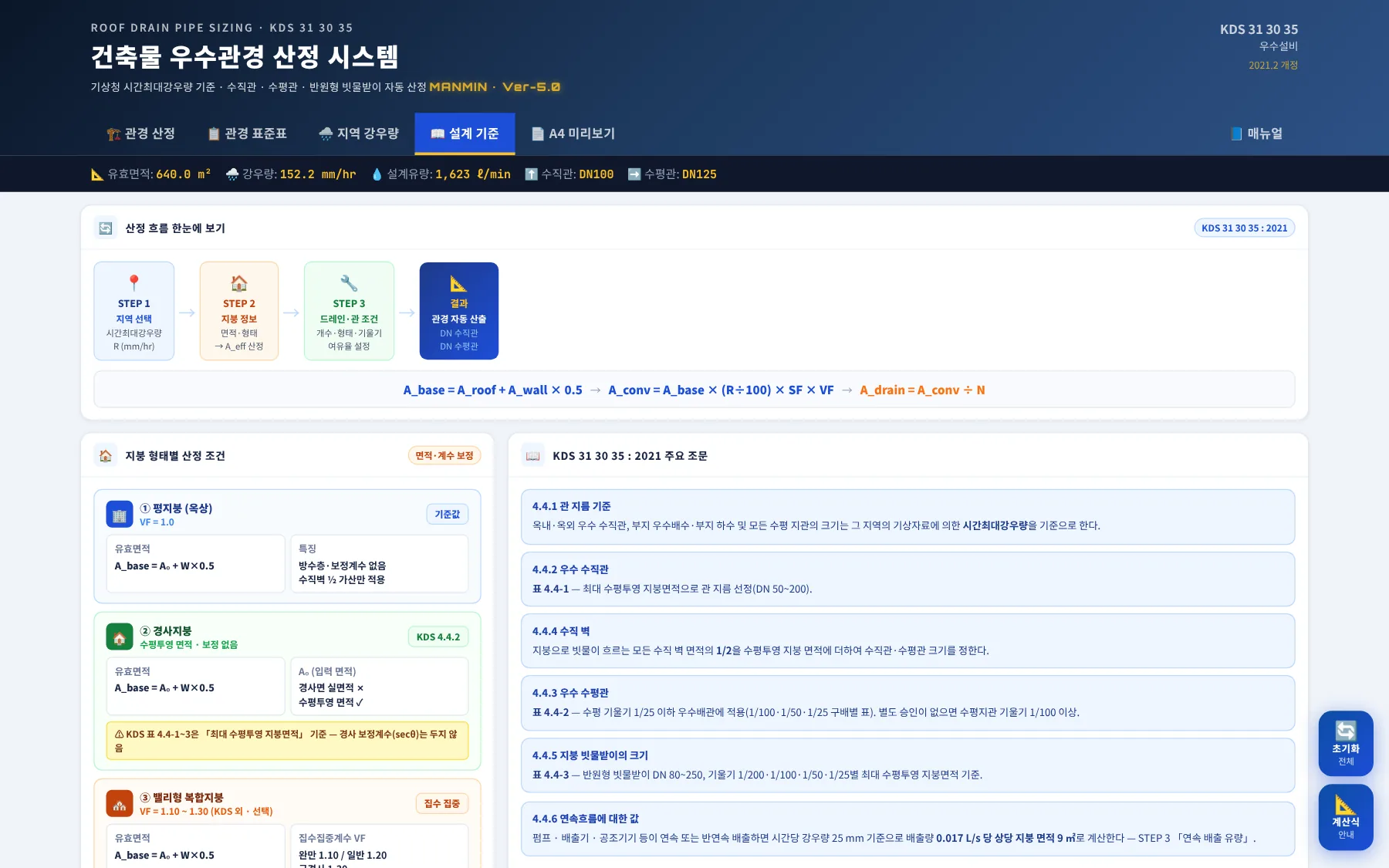The image size is (1389, 868).
Task: Click the KDS 4.4.2 badge on 경사지붕 card
Action: pyautogui.click(x=438, y=637)
